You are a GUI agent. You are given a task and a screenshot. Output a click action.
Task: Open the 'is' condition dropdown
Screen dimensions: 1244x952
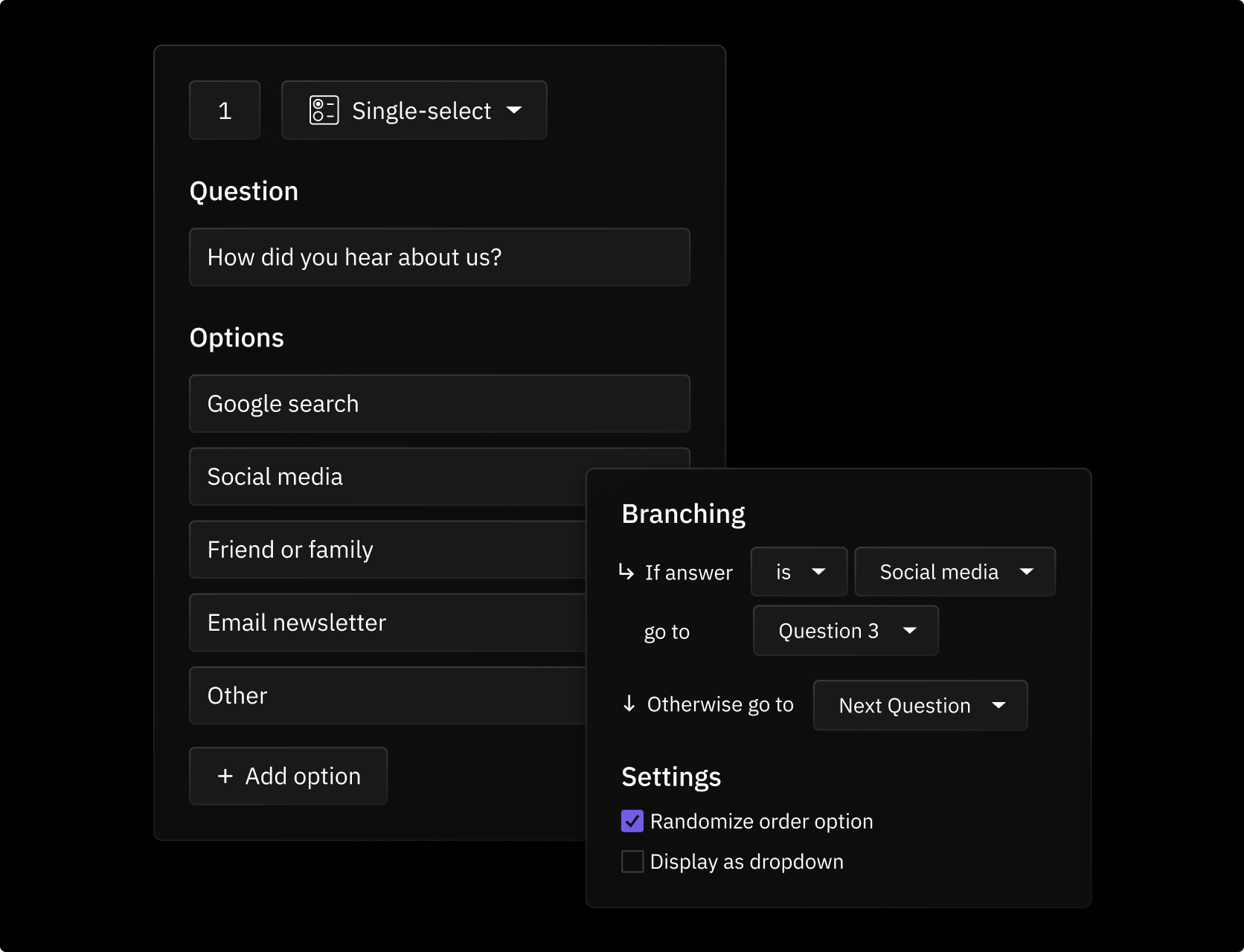pos(799,571)
